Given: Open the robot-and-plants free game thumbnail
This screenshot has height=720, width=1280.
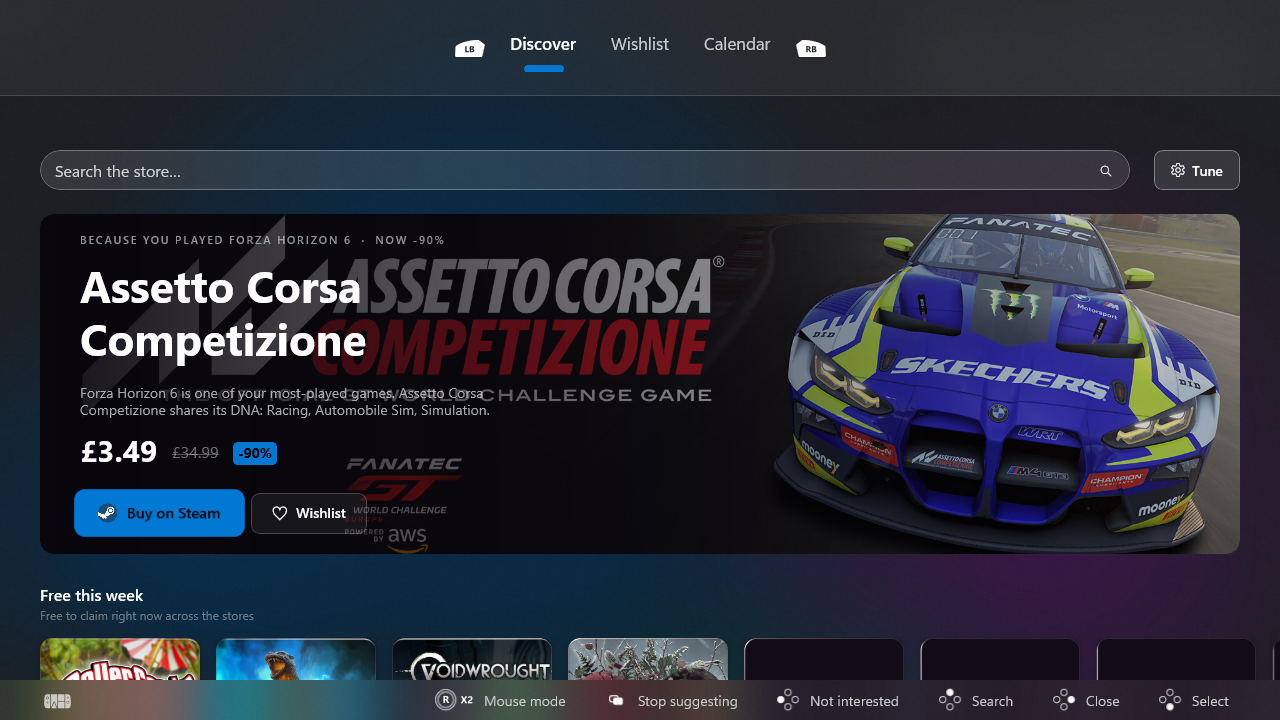Looking at the screenshot, I should [648, 659].
